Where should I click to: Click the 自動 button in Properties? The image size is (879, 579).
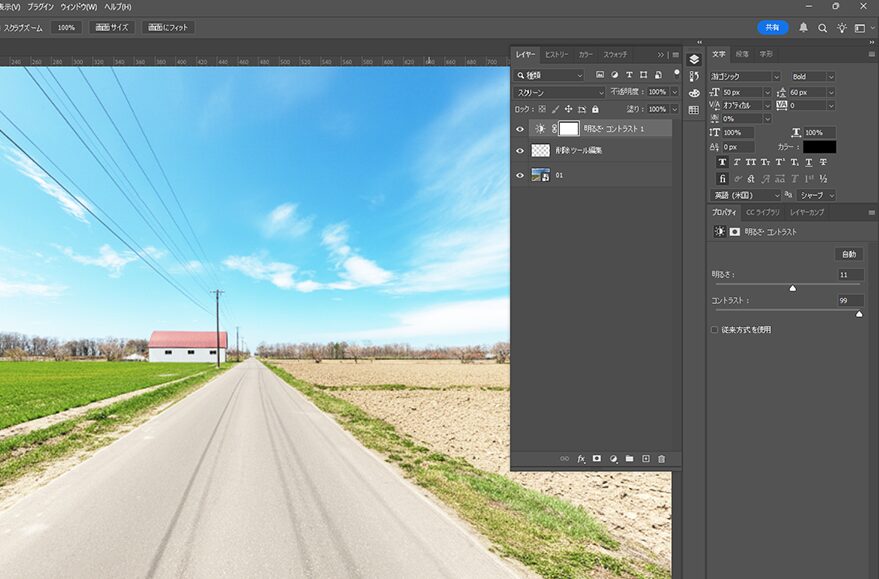pos(848,254)
